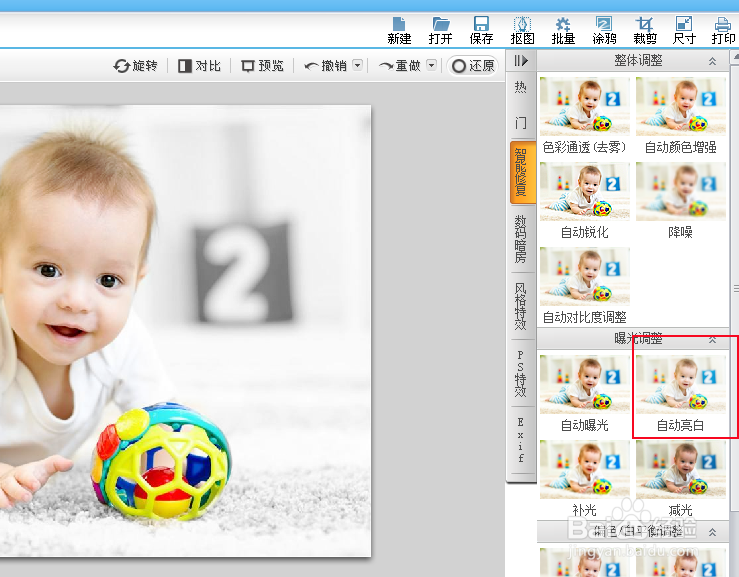Open a file with 打开 icon
This screenshot has height=577, width=739.
(440, 30)
